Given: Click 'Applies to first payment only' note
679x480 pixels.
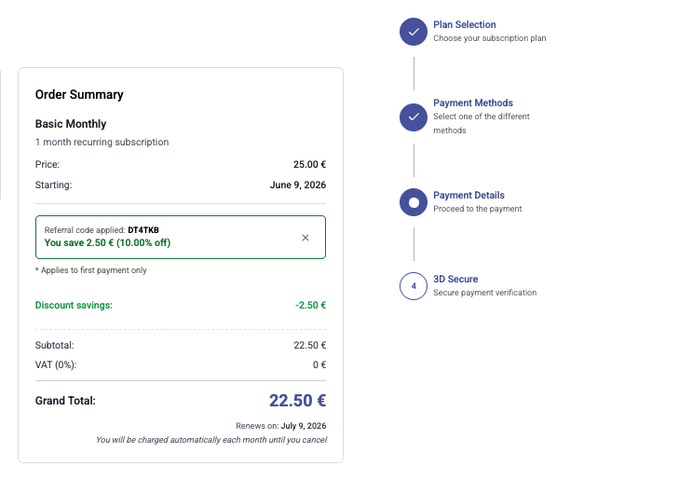Looking at the screenshot, I should pos(91,270).
